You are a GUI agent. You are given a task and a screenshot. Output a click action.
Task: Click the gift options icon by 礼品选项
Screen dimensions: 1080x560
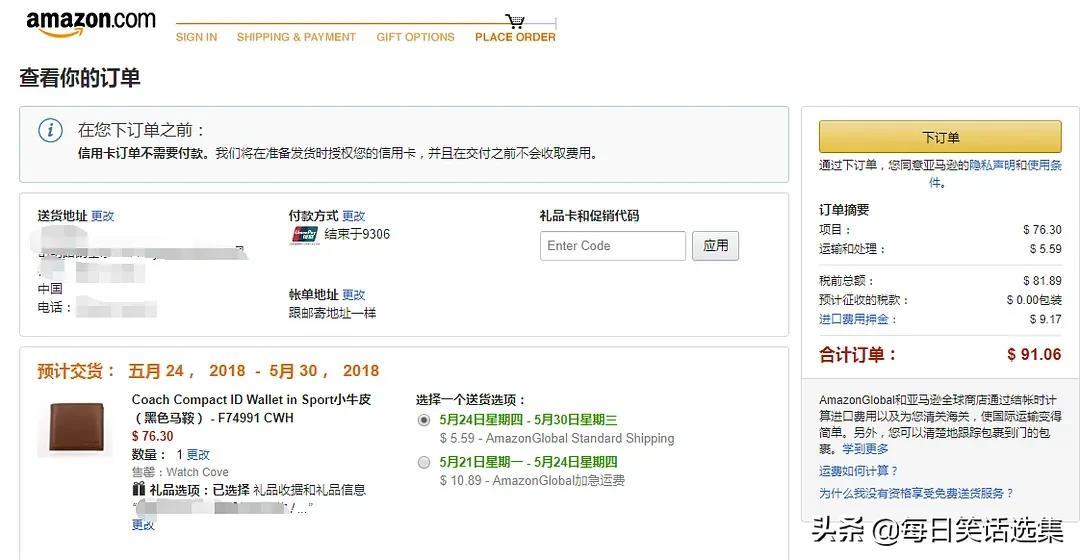138,489
